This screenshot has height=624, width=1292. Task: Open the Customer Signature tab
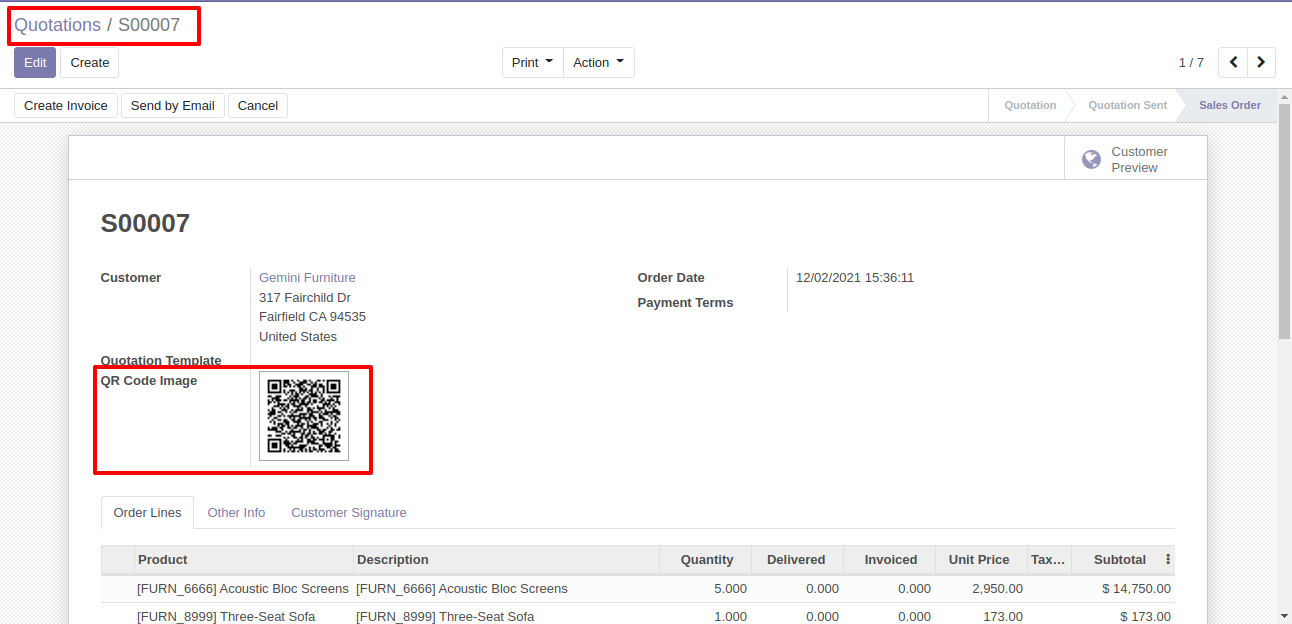pos(348,513)
